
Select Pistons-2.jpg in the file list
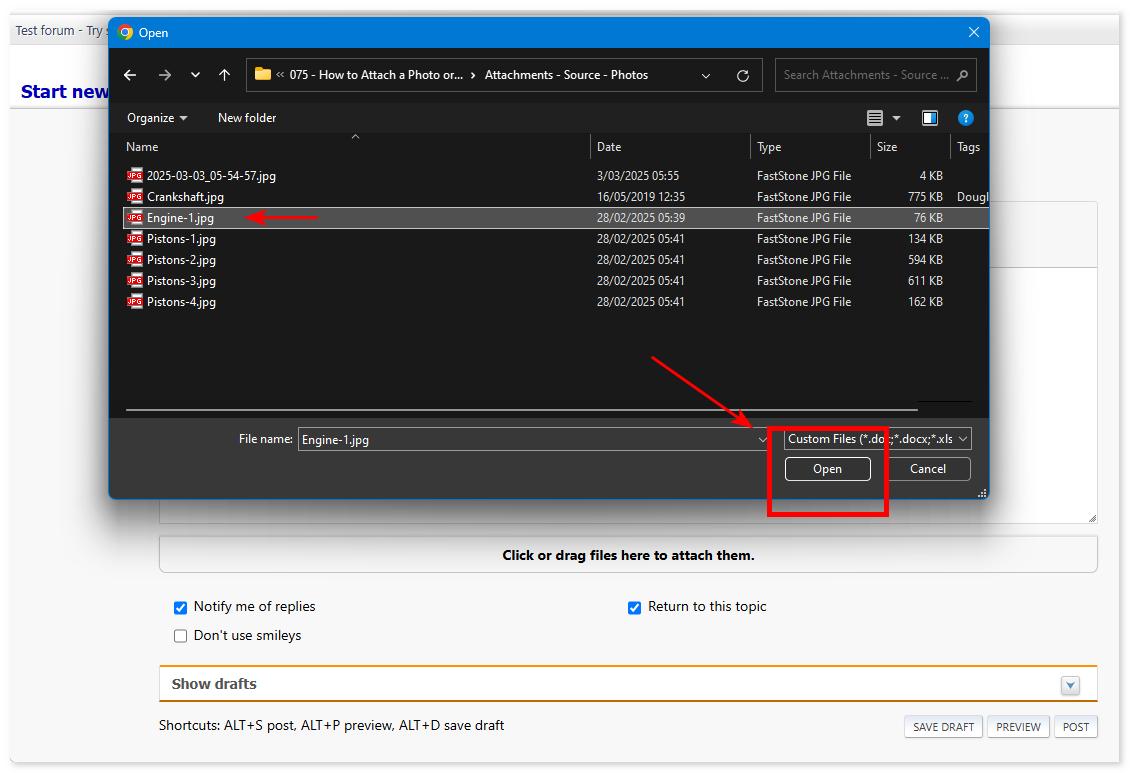pos(181,259)
